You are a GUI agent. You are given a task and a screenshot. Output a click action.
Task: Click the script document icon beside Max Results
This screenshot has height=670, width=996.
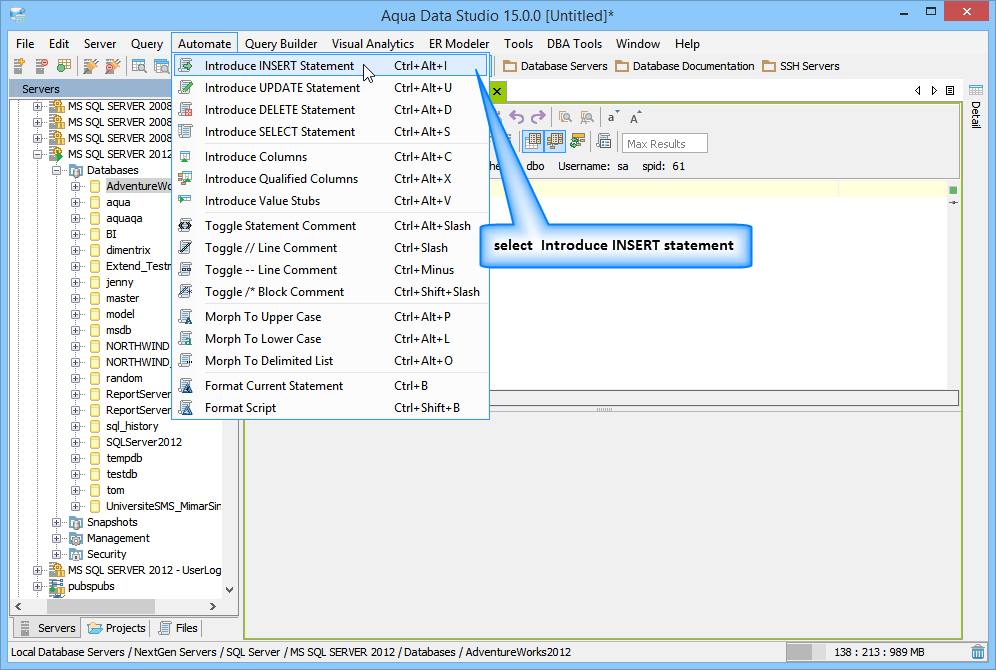[604, 141]
